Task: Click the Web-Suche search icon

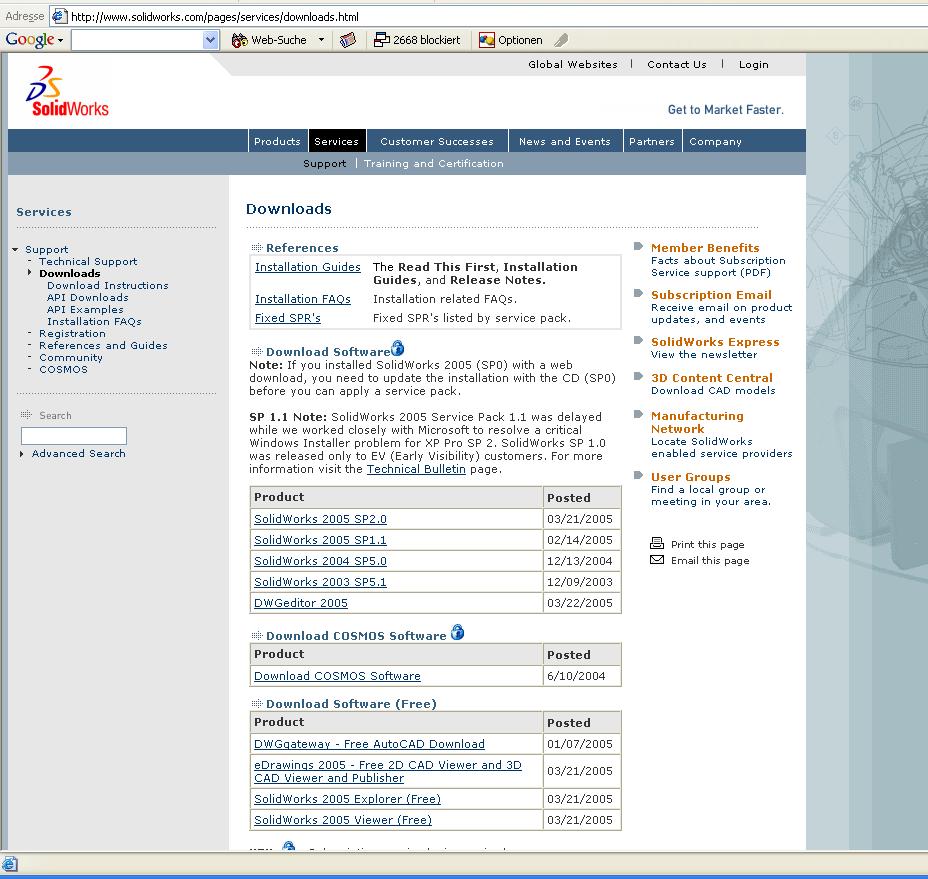Action: [x=239, y=40]
